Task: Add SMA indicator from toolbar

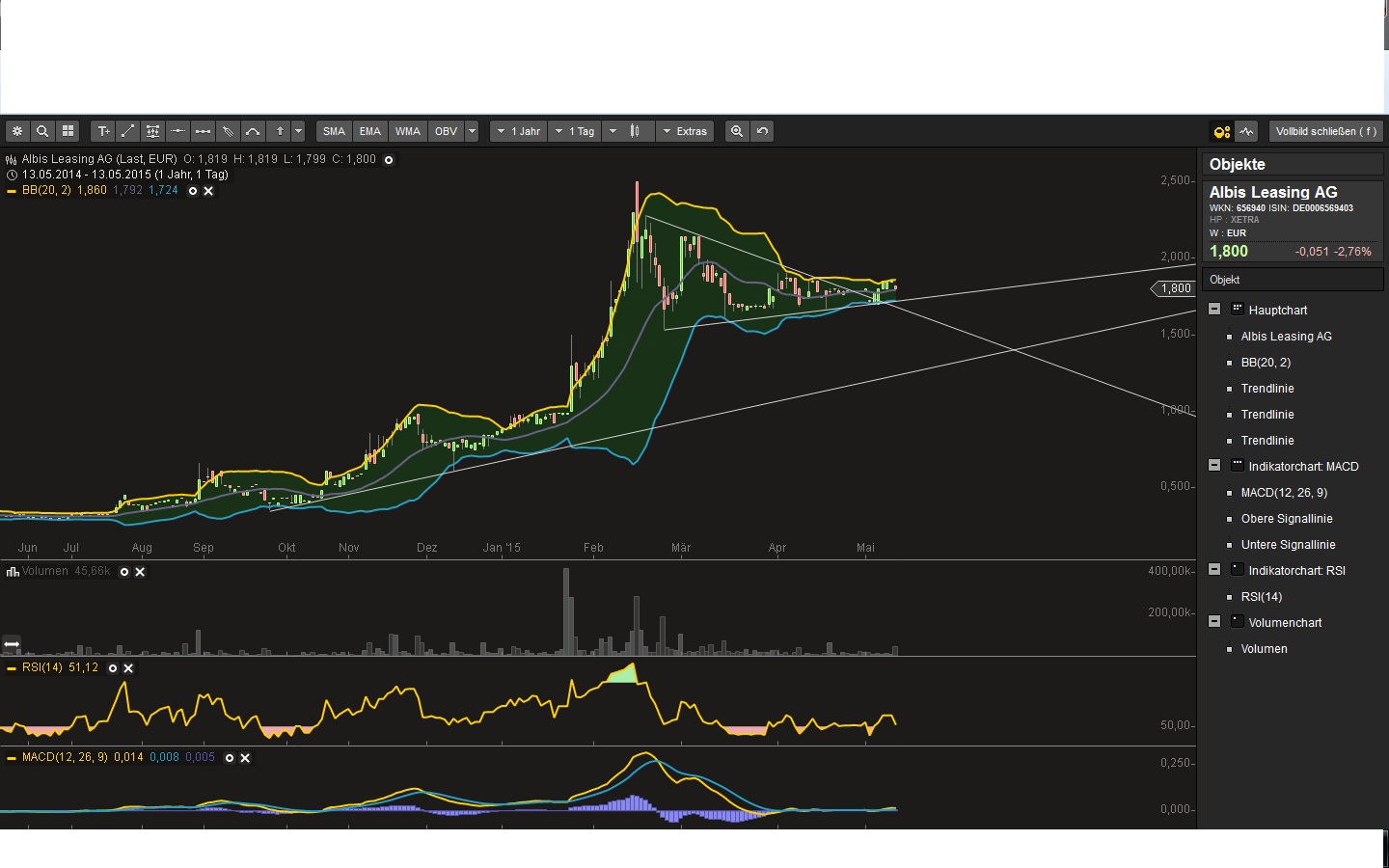Action: coord(334,131)
